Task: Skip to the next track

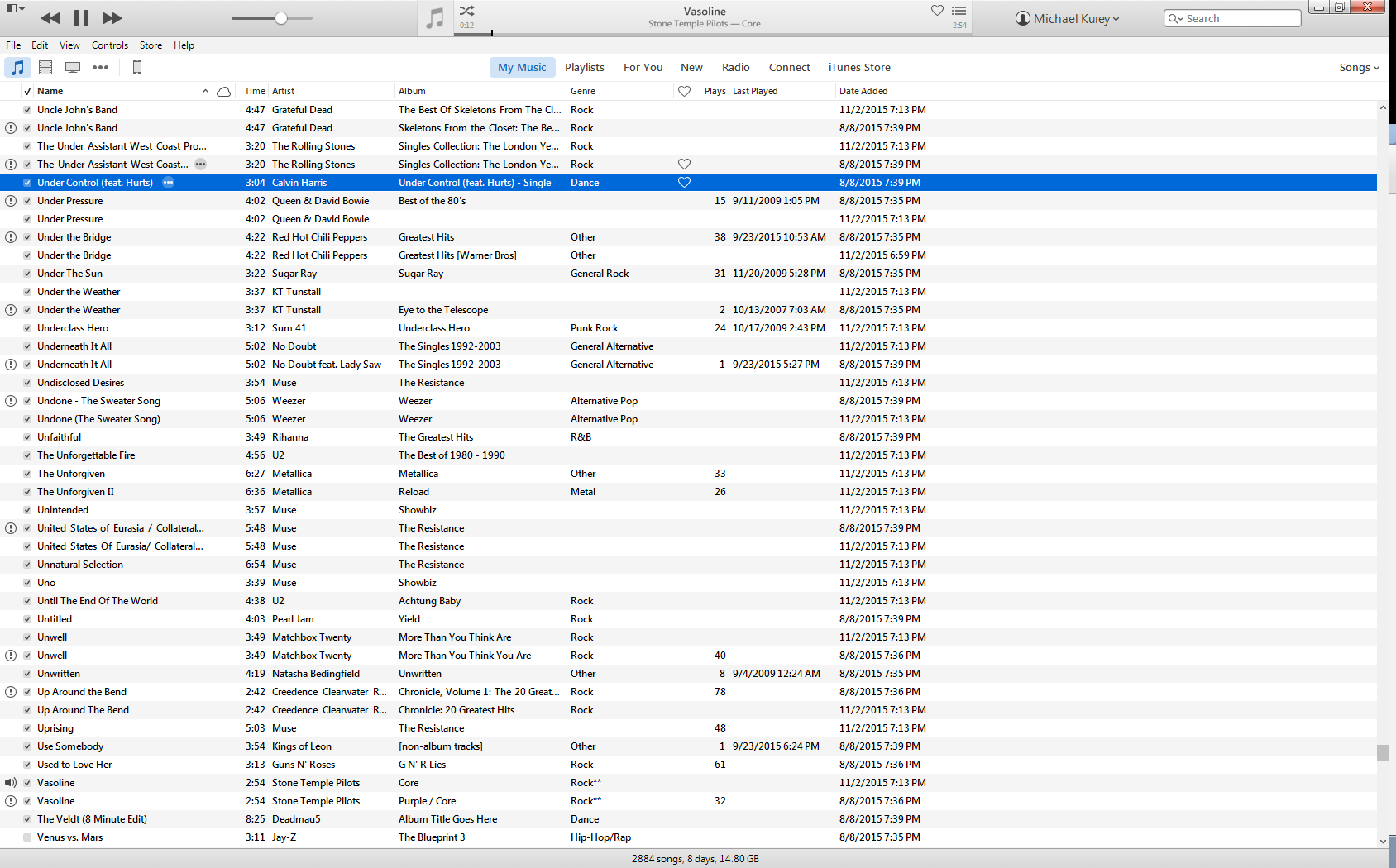Action: tap(112, 18)
